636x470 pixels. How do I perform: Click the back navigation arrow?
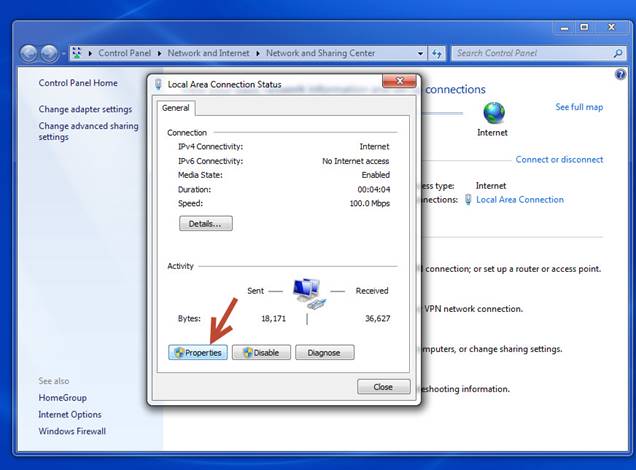click(x=30, y=53)
